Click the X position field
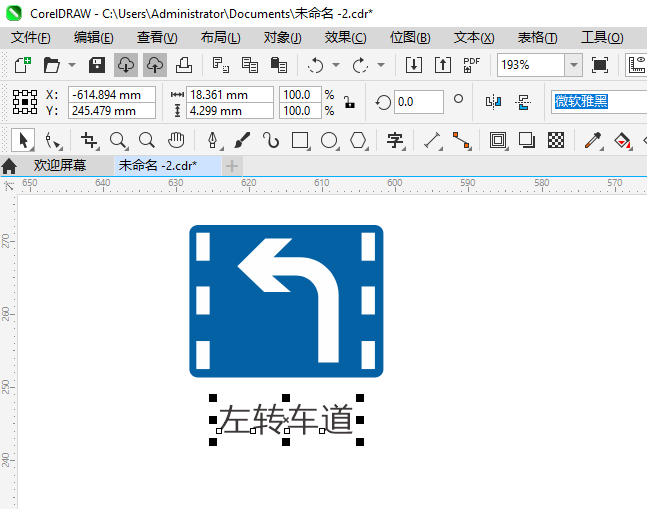The height and width of the screenshot is (509, 647). pyautogui.click(x=111, y=94)
